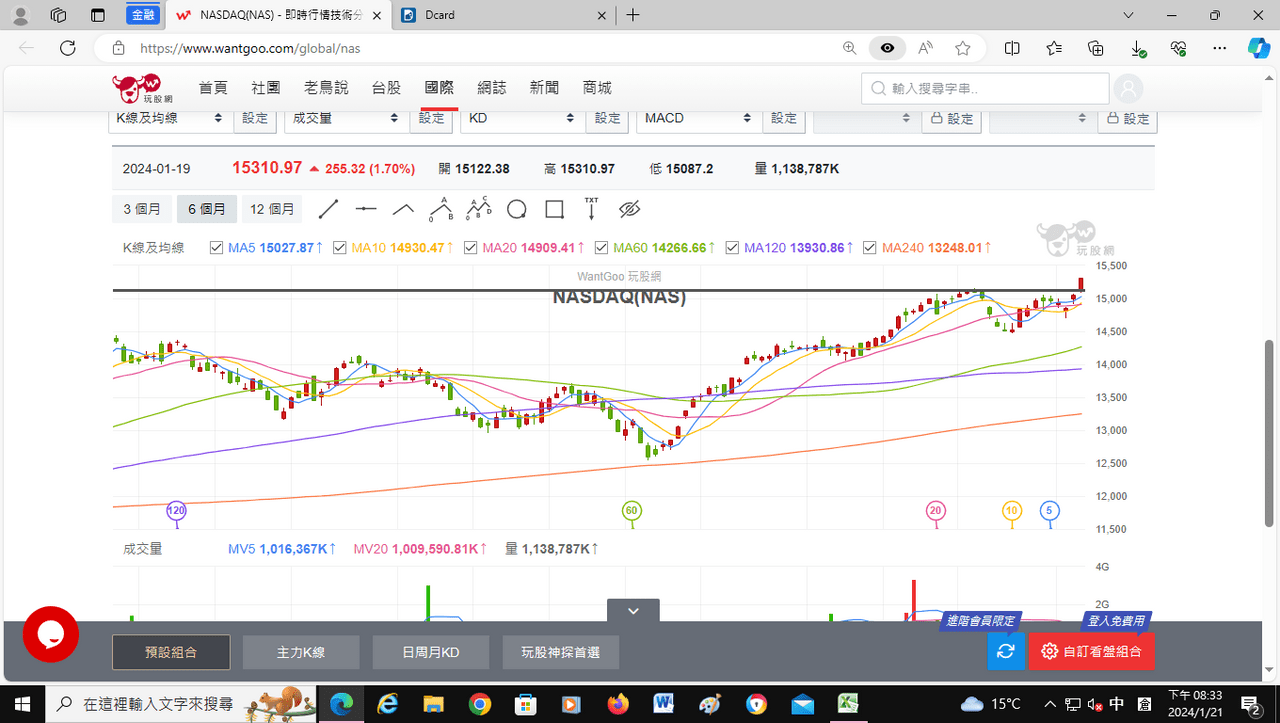The height and width of the screenshot is (723, 1280).
Task: Go to the 台股 menu item
Action: (x=386, y=88)
